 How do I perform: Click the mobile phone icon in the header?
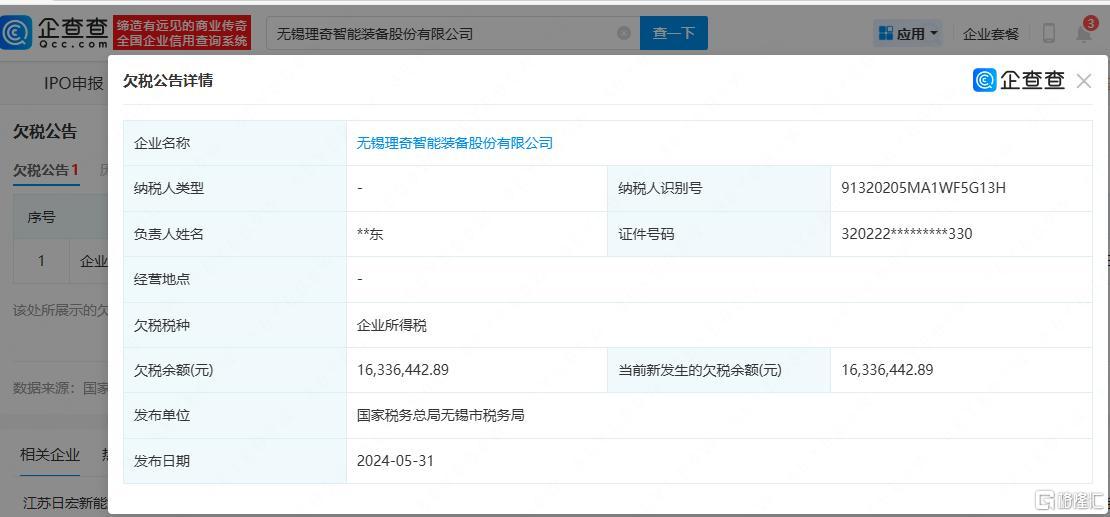coord(1049,33)
